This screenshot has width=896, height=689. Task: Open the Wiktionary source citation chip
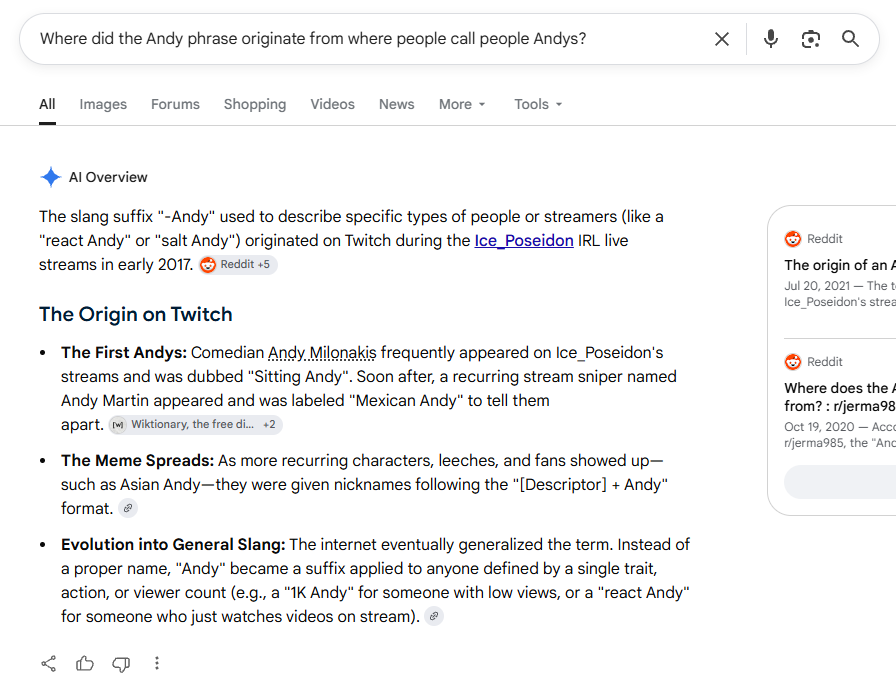coord(195,424)
